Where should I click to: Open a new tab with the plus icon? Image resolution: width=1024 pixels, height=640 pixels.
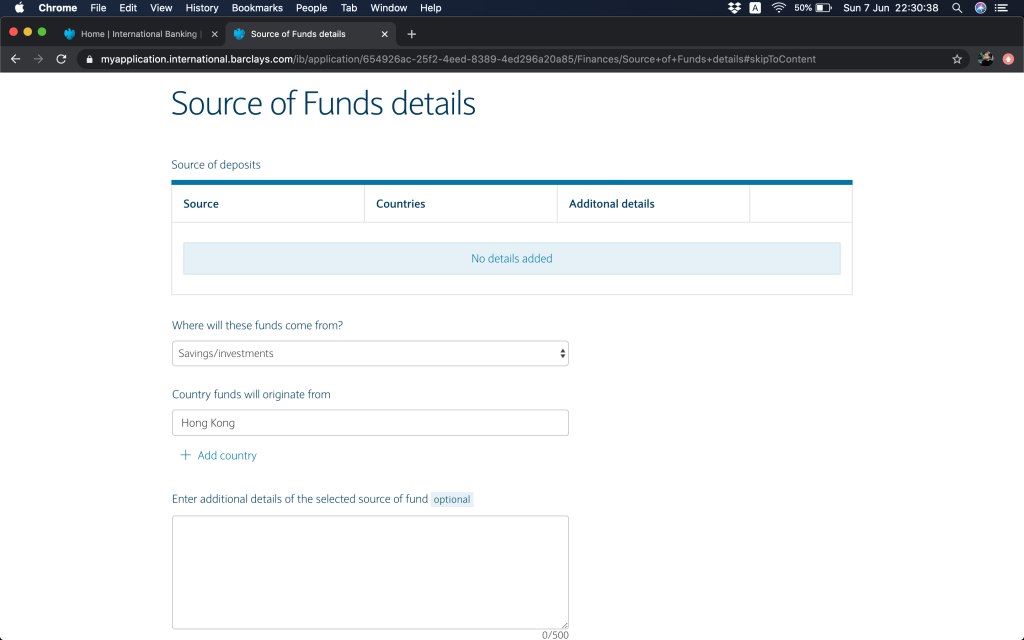(x=411, y=34)
